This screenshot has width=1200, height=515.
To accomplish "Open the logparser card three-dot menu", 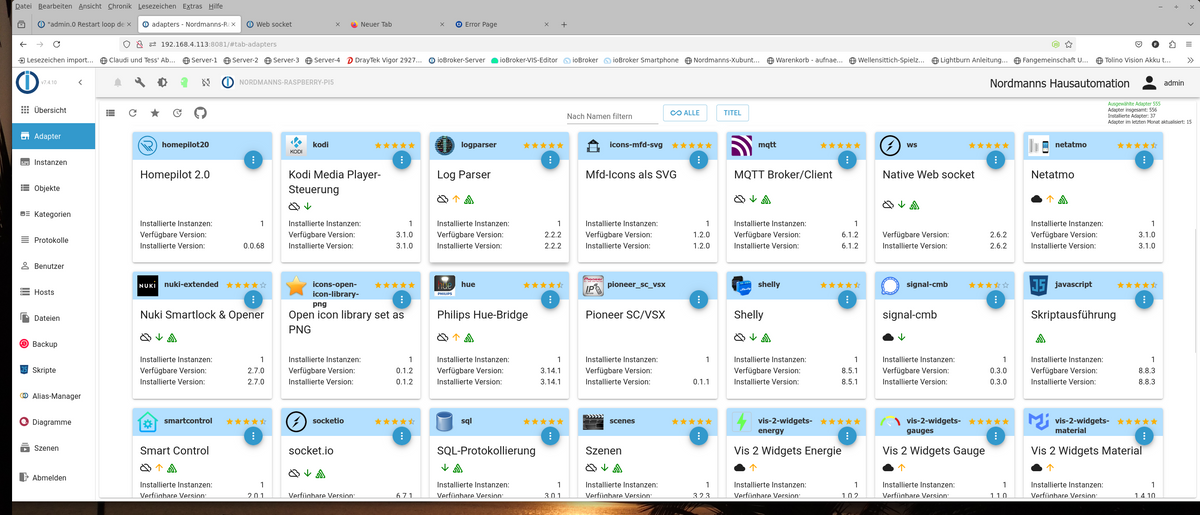I will click(549, 158).
